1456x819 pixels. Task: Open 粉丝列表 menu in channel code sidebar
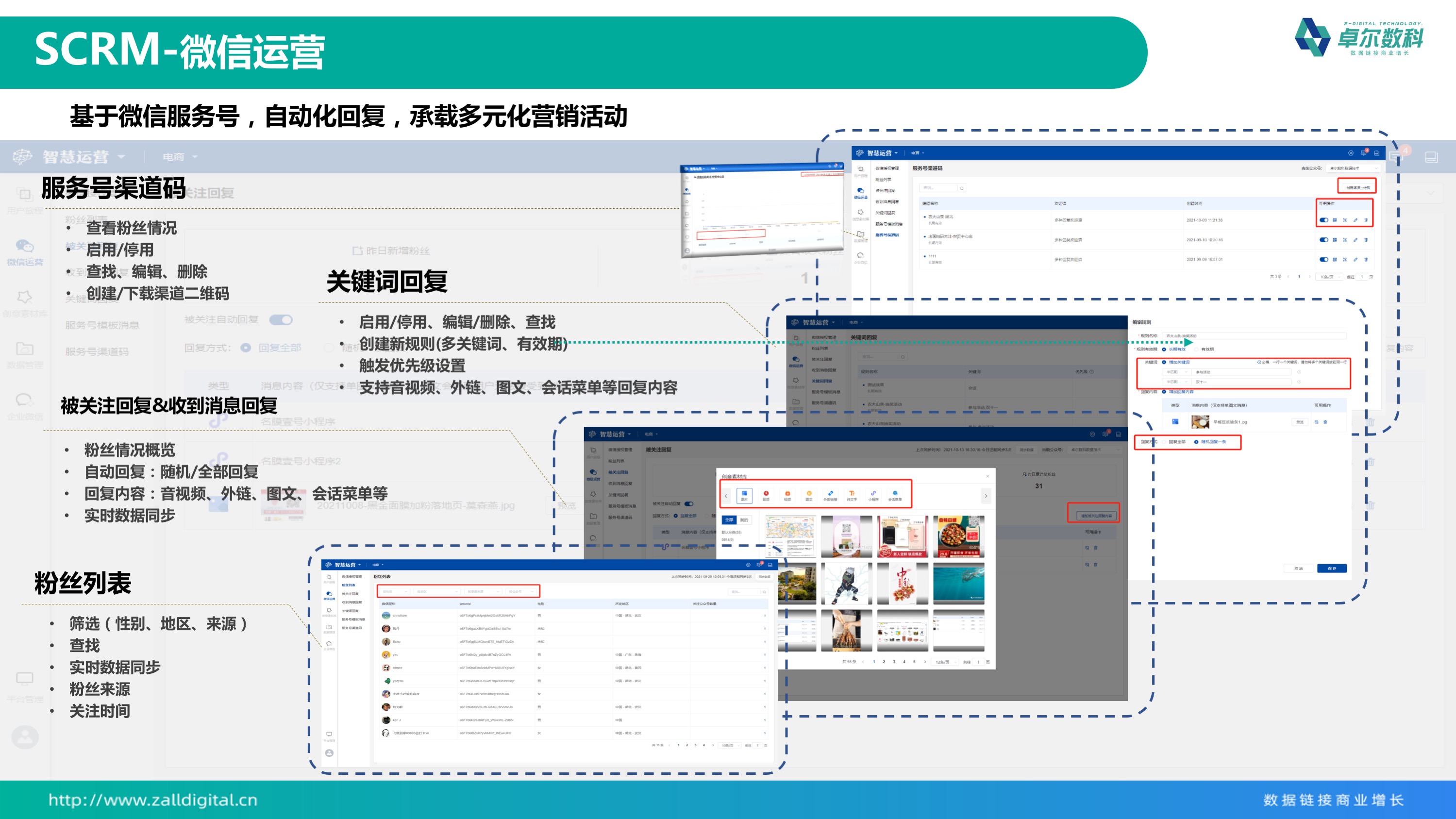click(884, 179)
